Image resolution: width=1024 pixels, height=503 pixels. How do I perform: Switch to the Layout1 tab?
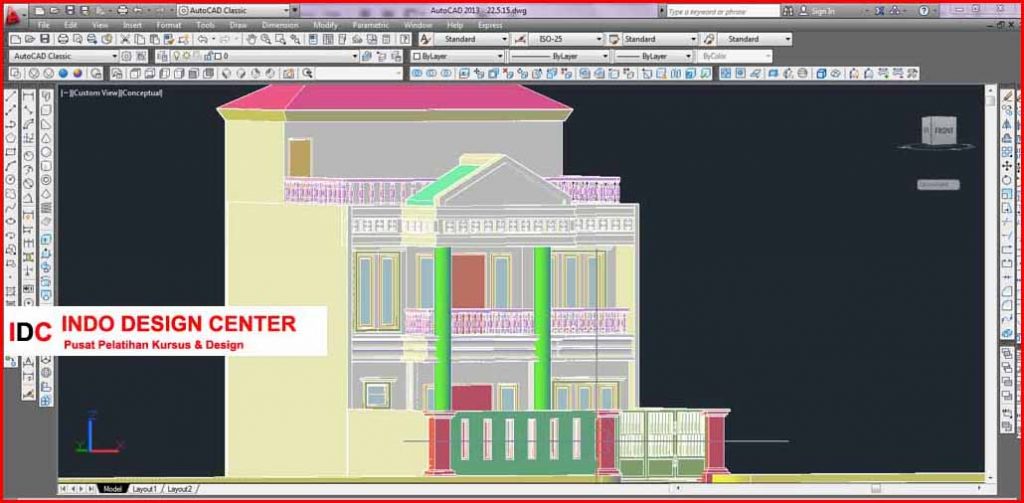(x=144, y=489)
